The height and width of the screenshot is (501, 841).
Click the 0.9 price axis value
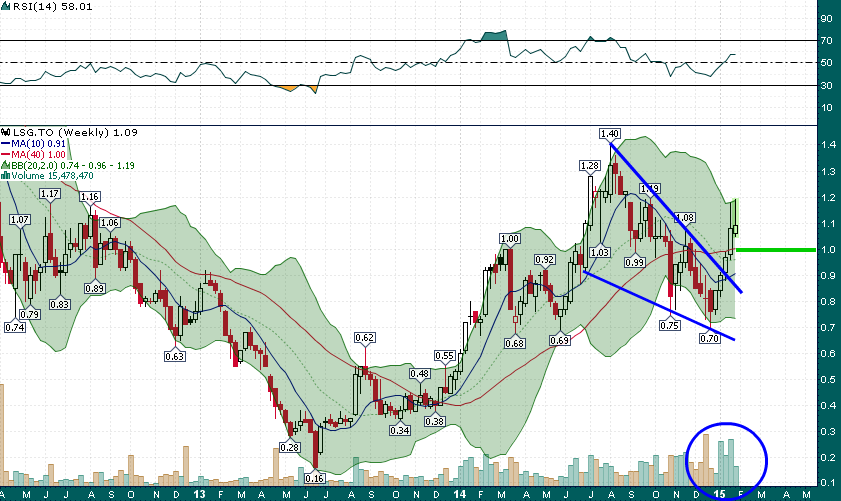[x=828, y=276]
